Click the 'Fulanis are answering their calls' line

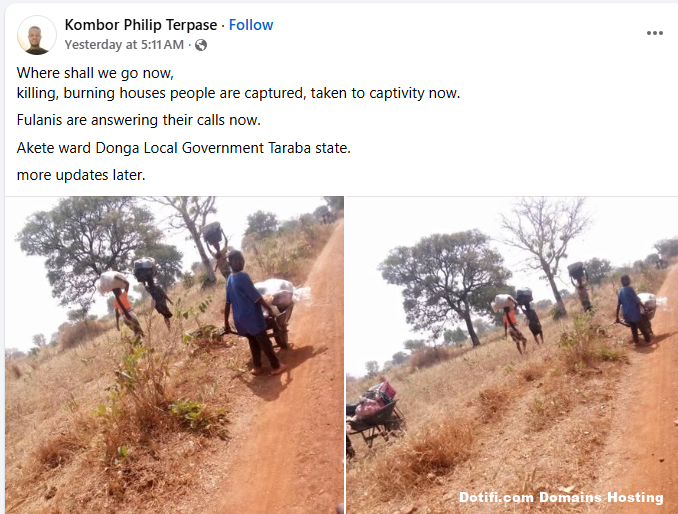pos(139,120)
